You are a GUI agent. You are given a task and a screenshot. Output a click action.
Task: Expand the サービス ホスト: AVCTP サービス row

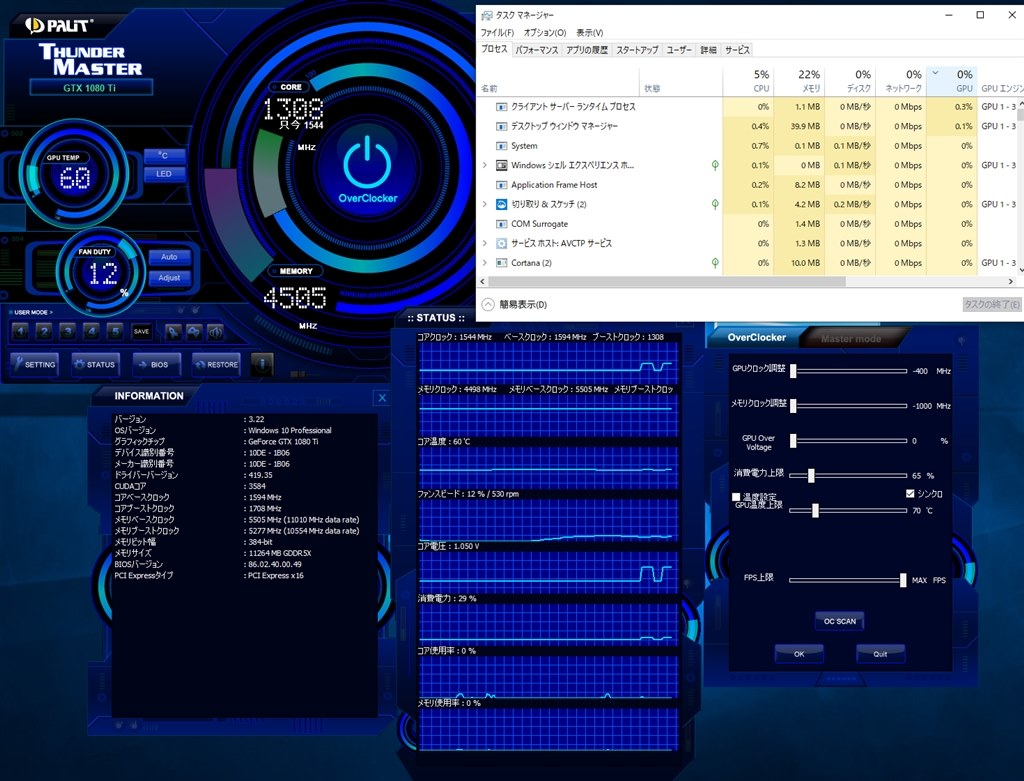[x=485, y=244]
